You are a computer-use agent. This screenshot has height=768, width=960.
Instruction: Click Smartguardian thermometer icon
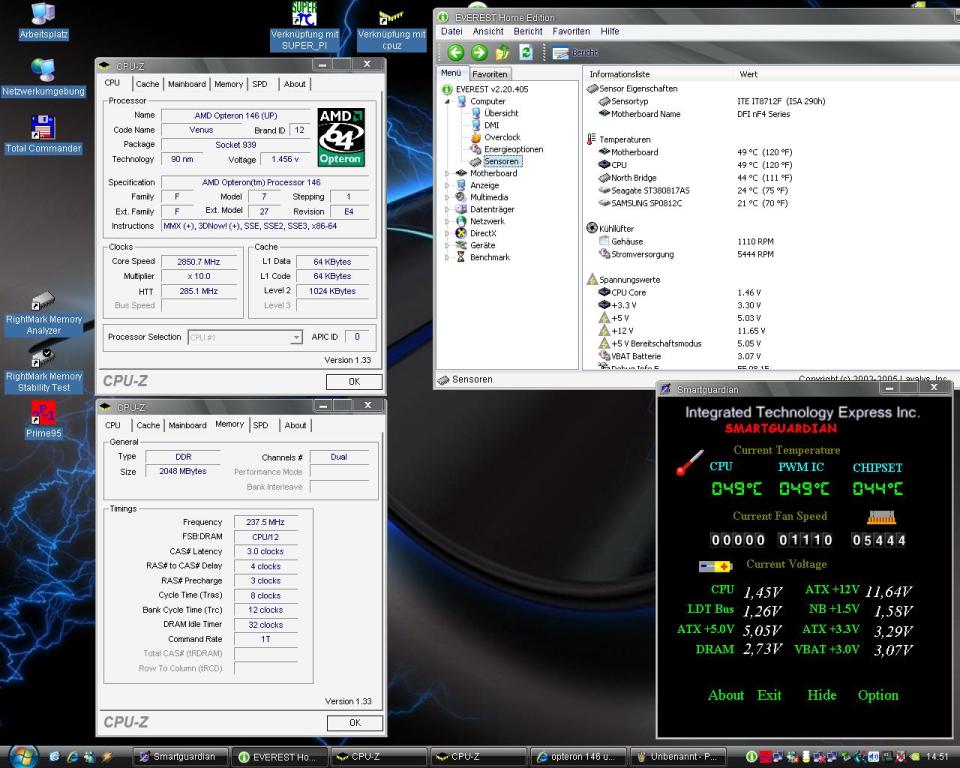coord(690,462)
